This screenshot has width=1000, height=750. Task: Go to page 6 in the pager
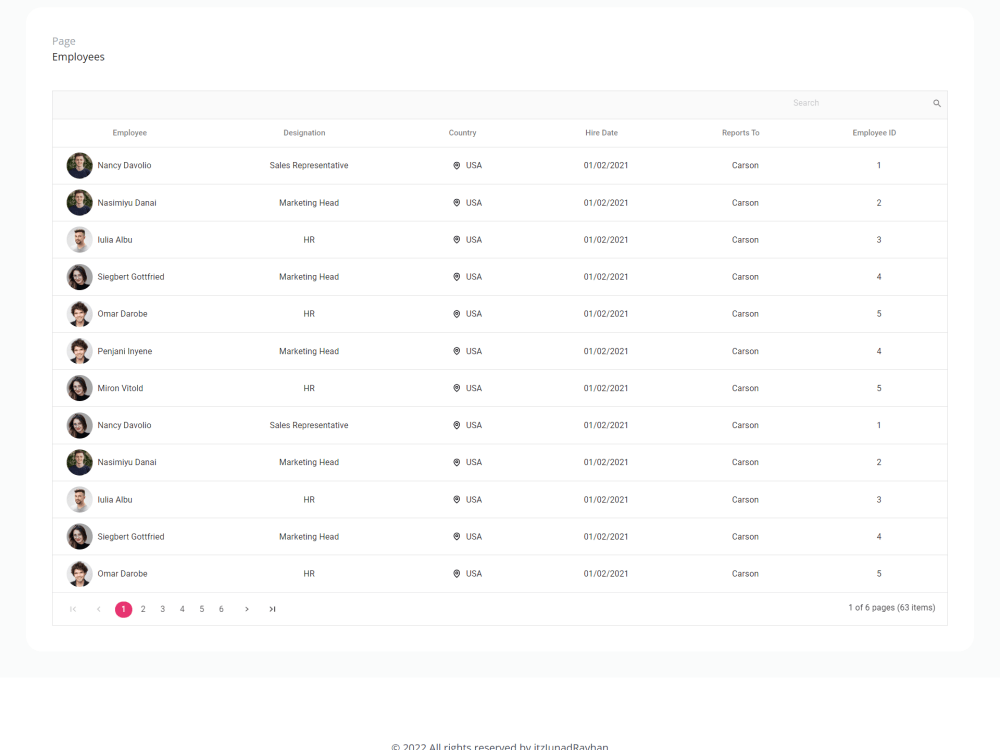[x=221, y=608]
